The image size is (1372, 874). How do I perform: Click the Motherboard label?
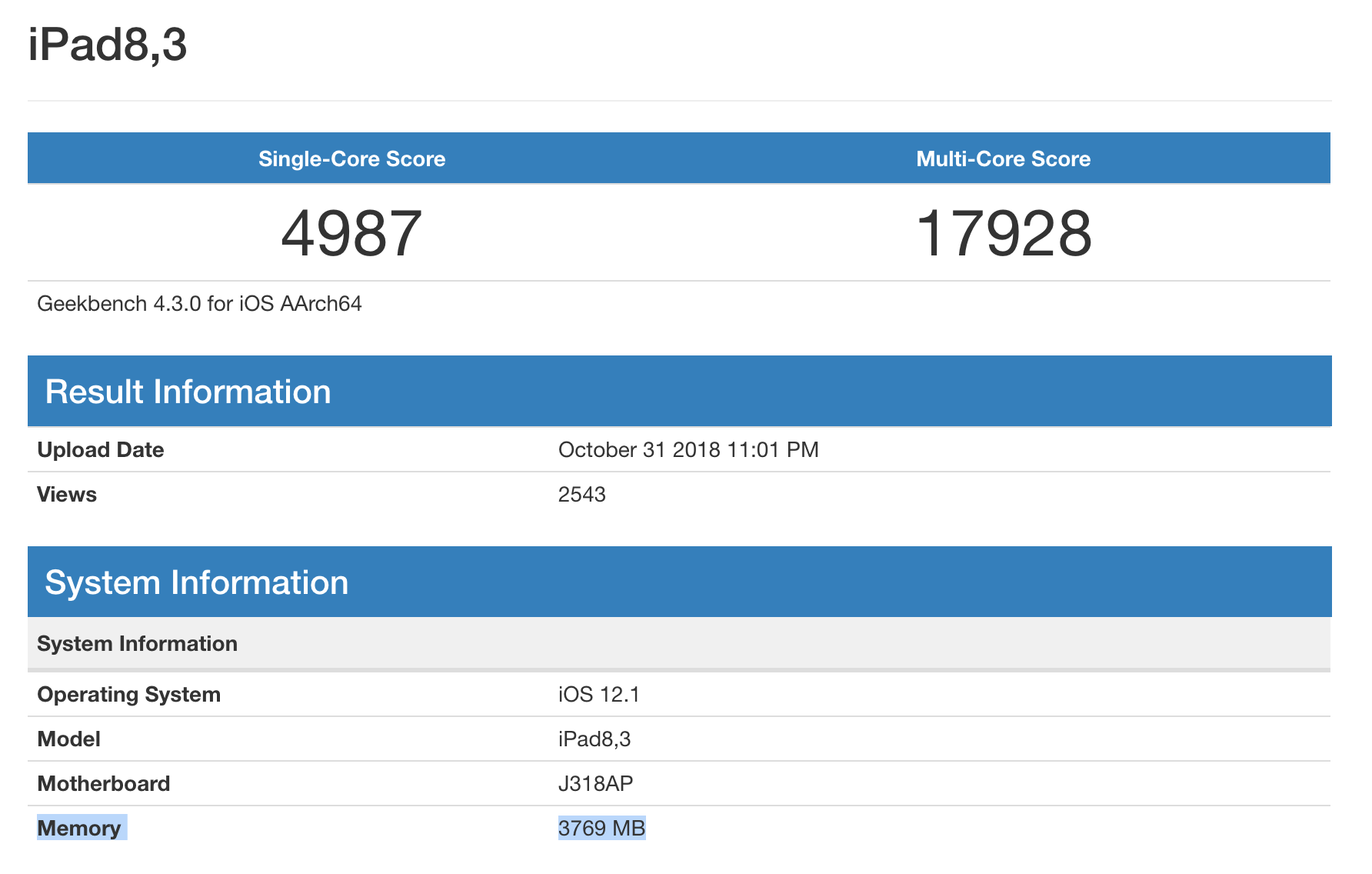click(104, 784)
